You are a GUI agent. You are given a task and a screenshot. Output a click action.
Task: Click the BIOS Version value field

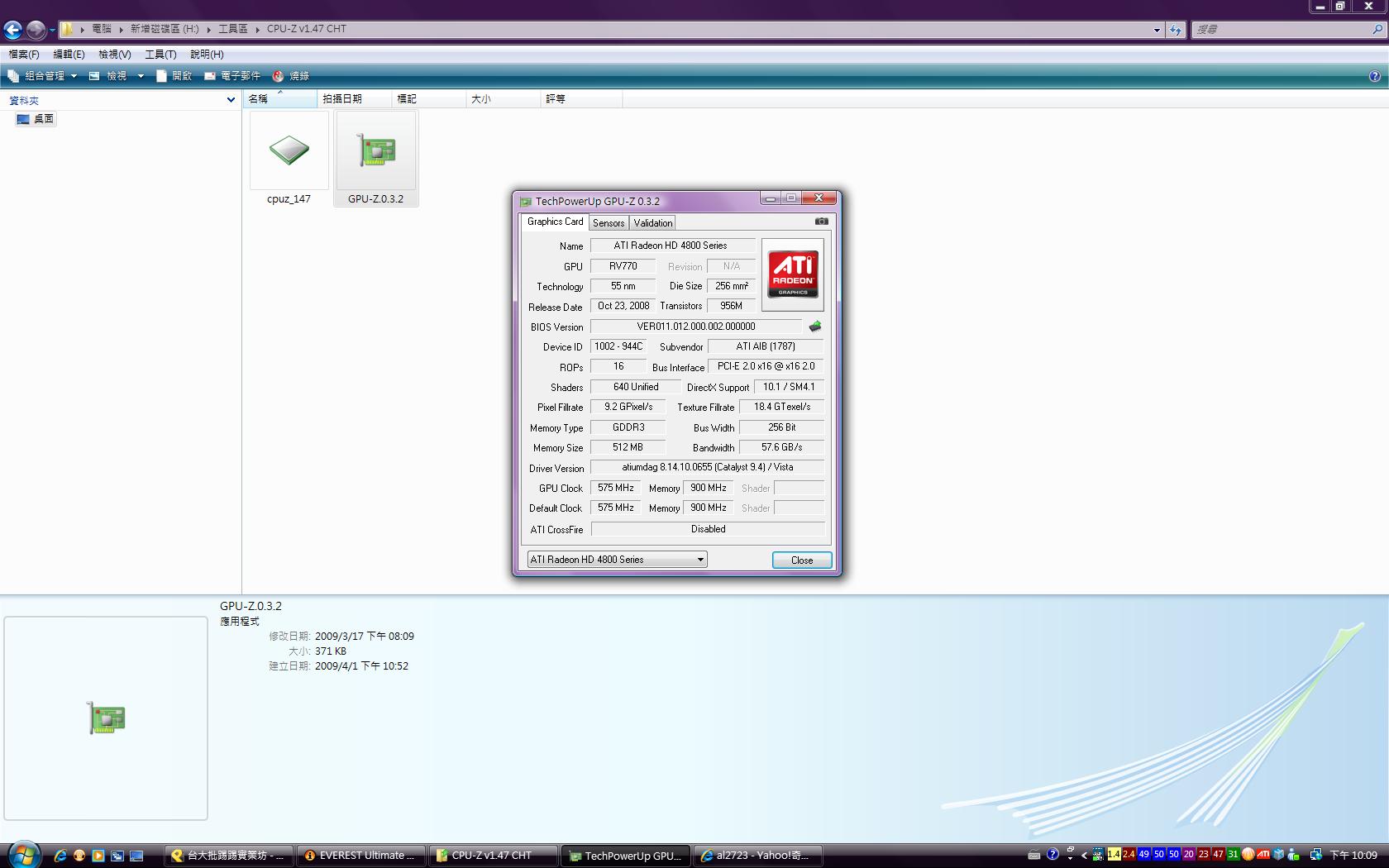point(695,327)
